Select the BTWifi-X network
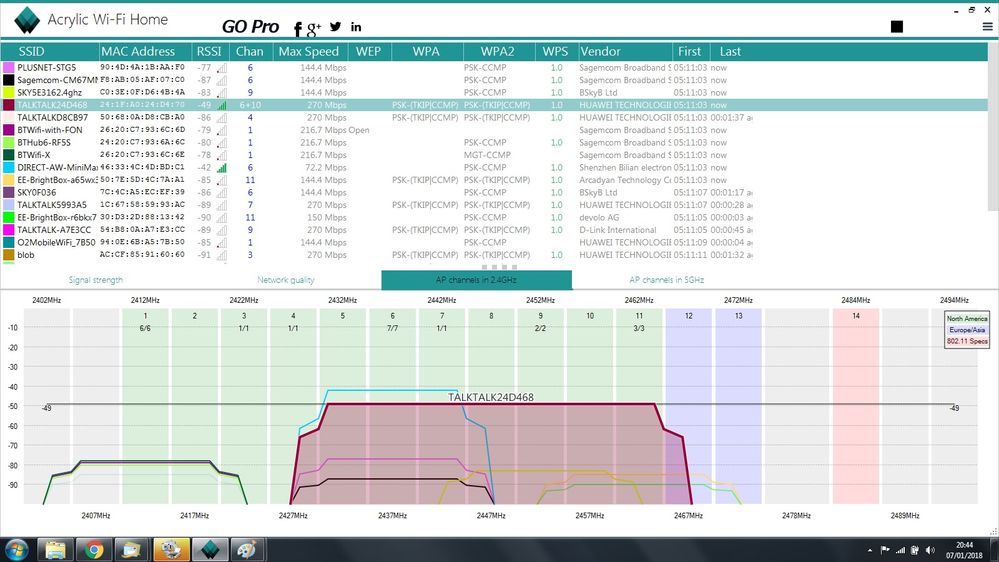Viewport: 999px width, 562px height. [494, 155]
